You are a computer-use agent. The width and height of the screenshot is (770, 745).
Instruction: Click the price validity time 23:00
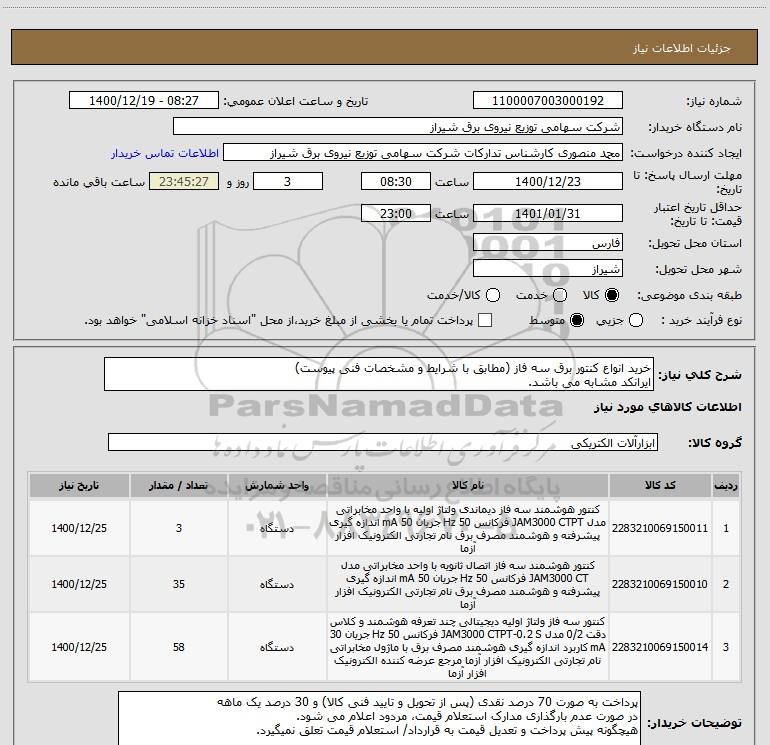pos(396,214)
